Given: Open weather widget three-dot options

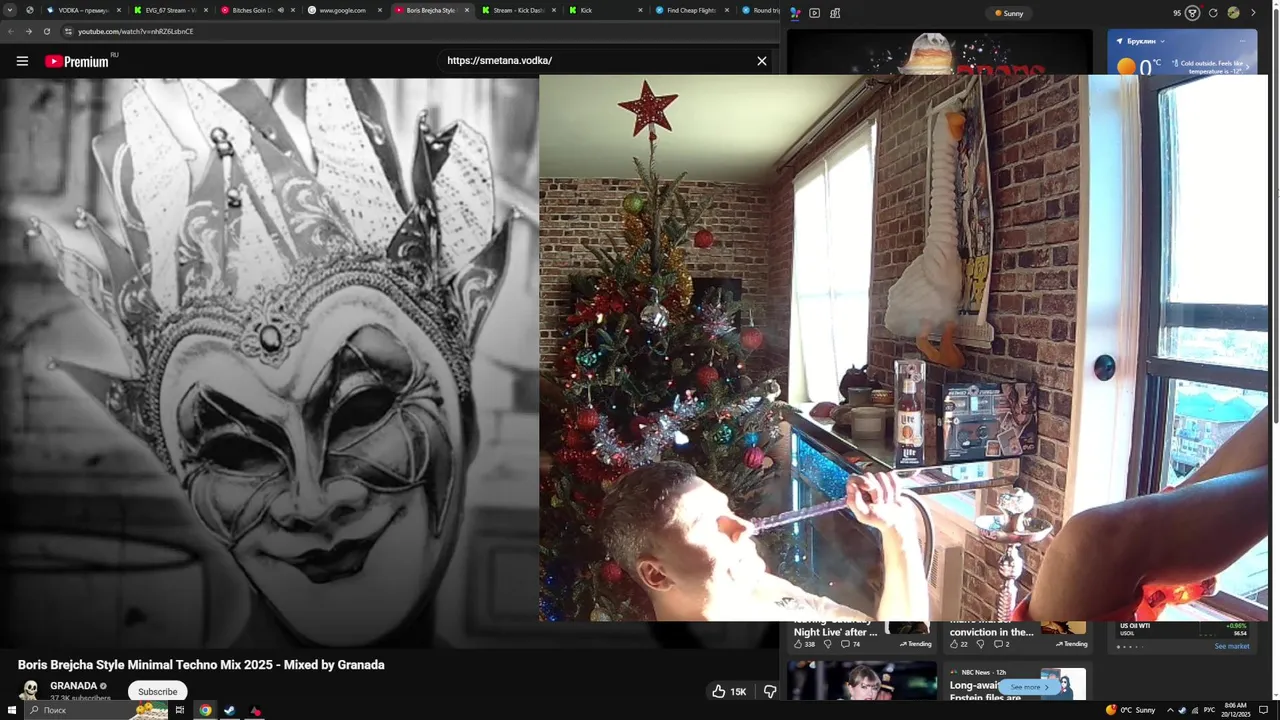Looking at the screenshot, I should [x=1243, y=41].
